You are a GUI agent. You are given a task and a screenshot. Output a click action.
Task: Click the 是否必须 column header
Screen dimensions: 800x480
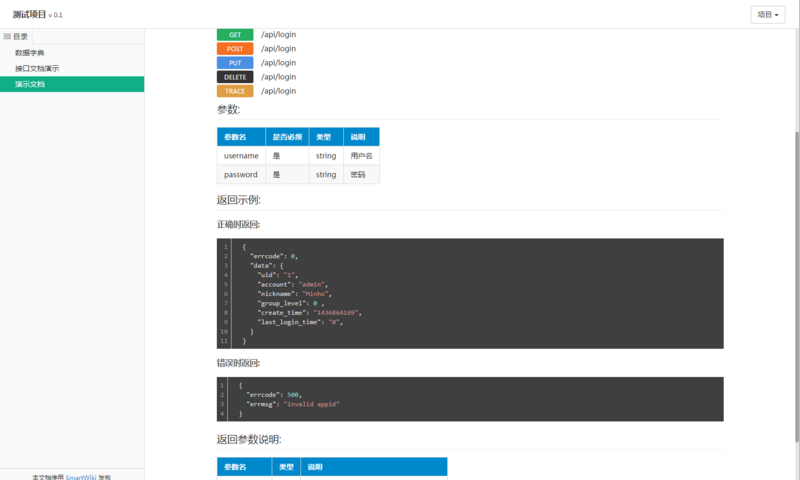(287, 137)
